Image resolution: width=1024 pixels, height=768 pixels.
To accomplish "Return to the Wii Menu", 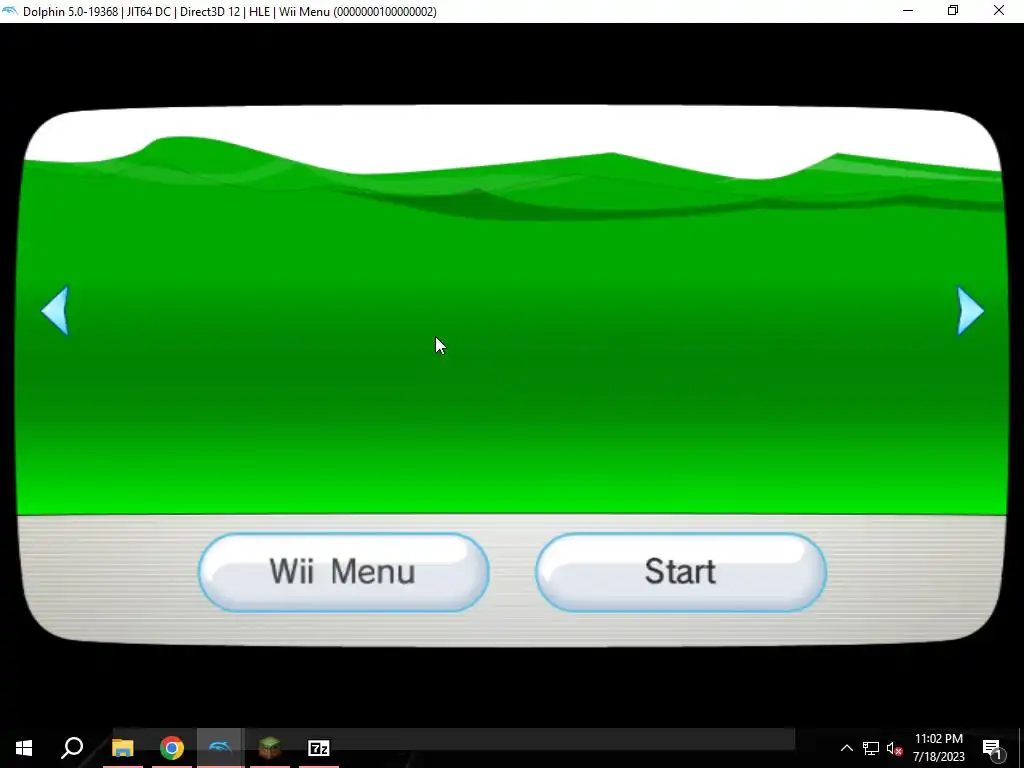I will click(344, 572).
